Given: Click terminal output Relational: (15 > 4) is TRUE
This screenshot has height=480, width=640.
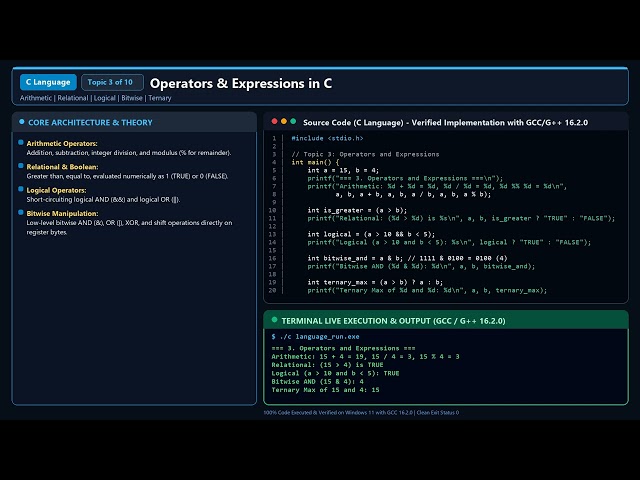Looking at the screenshot, I should pos(327,365).
